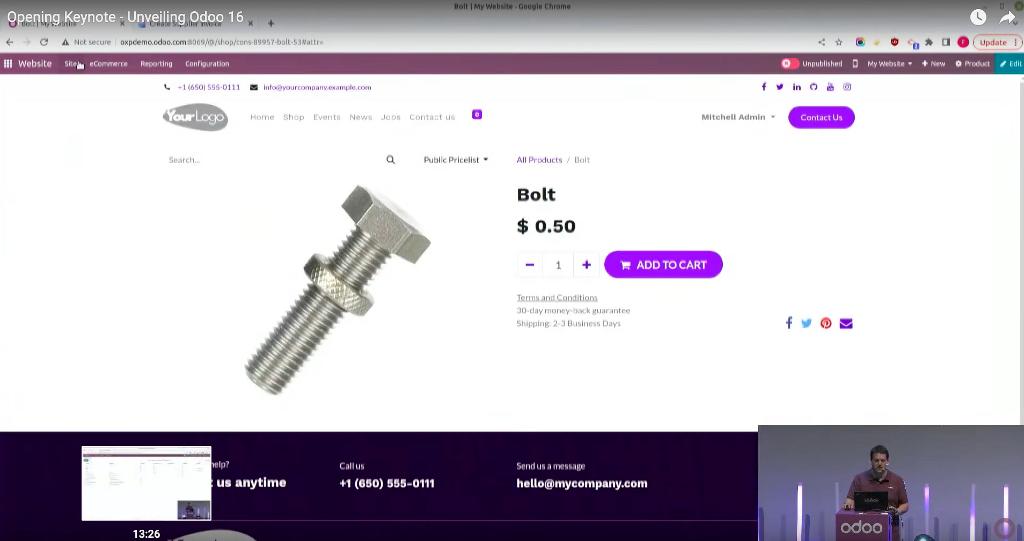The width and height of the screenshot is (1024, 541).
Task: Click the shopping cart icon in navbar
Action: 477,114
